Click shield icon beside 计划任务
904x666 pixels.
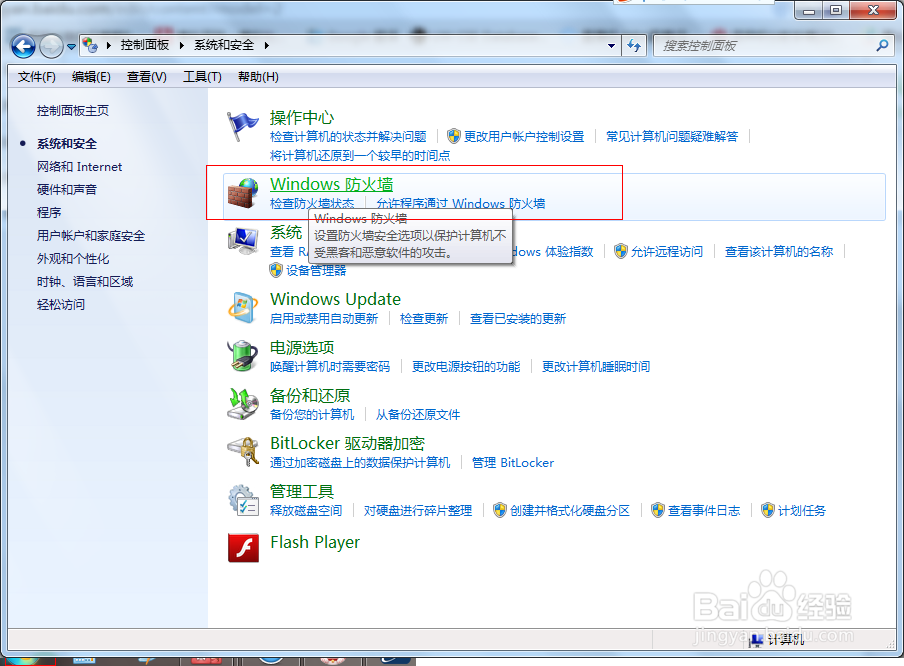pyautogui.click(x=768, y=510)
